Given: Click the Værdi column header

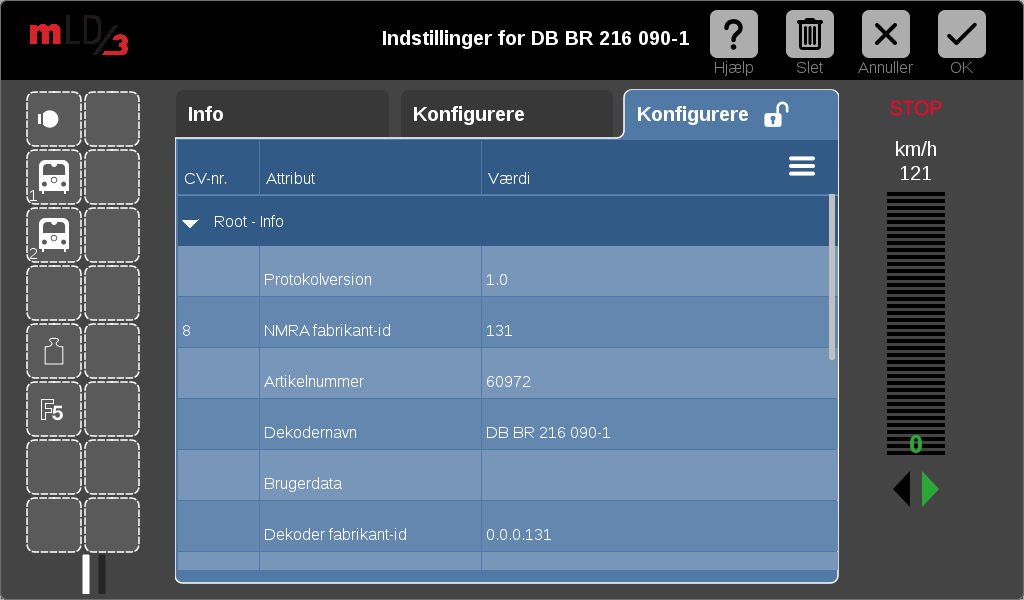Looking at the screenshot, I should click(x=509, y=178).
